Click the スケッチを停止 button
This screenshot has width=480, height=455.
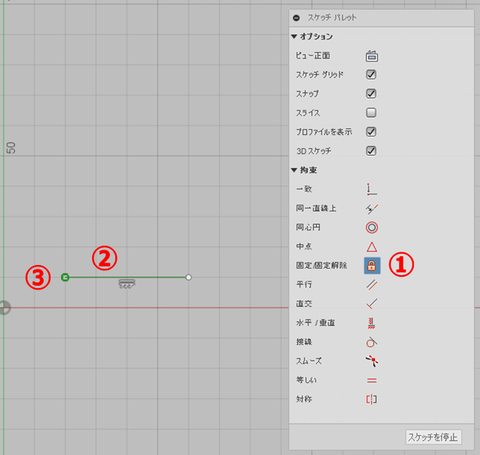(x=433, y=437)
